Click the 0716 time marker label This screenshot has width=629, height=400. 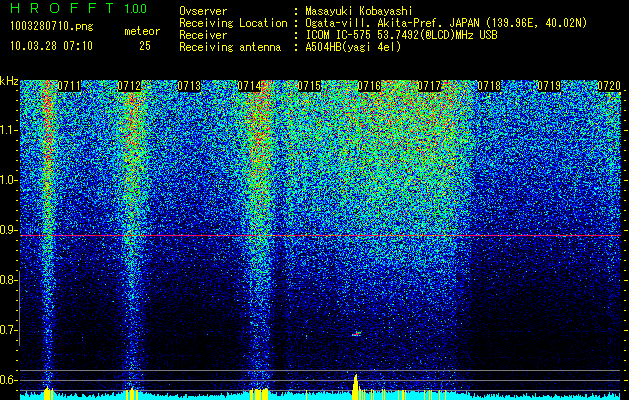pyautogui.click(x=369, y=86)
